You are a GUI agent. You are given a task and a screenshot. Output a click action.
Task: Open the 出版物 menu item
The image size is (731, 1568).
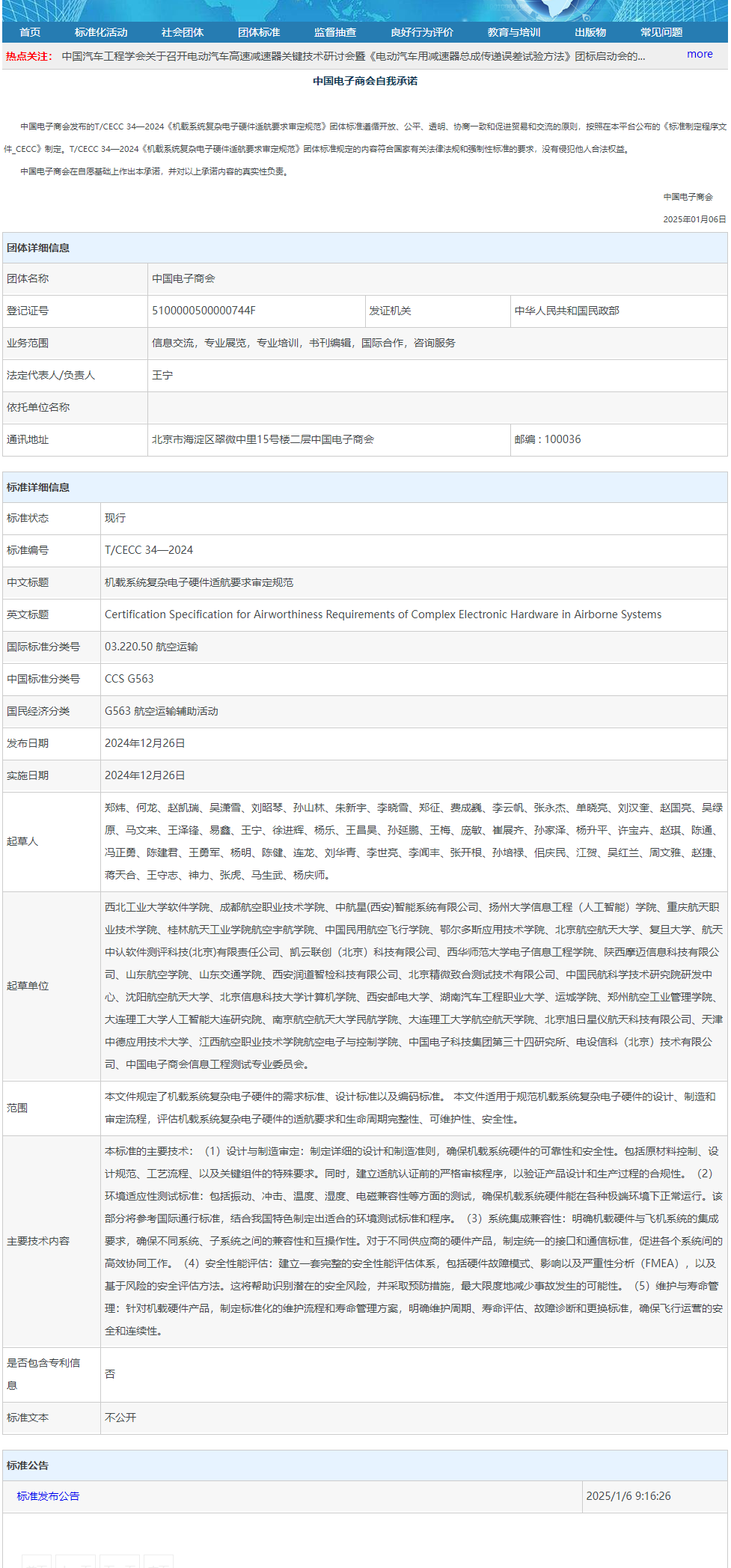[x=590, y=32]
